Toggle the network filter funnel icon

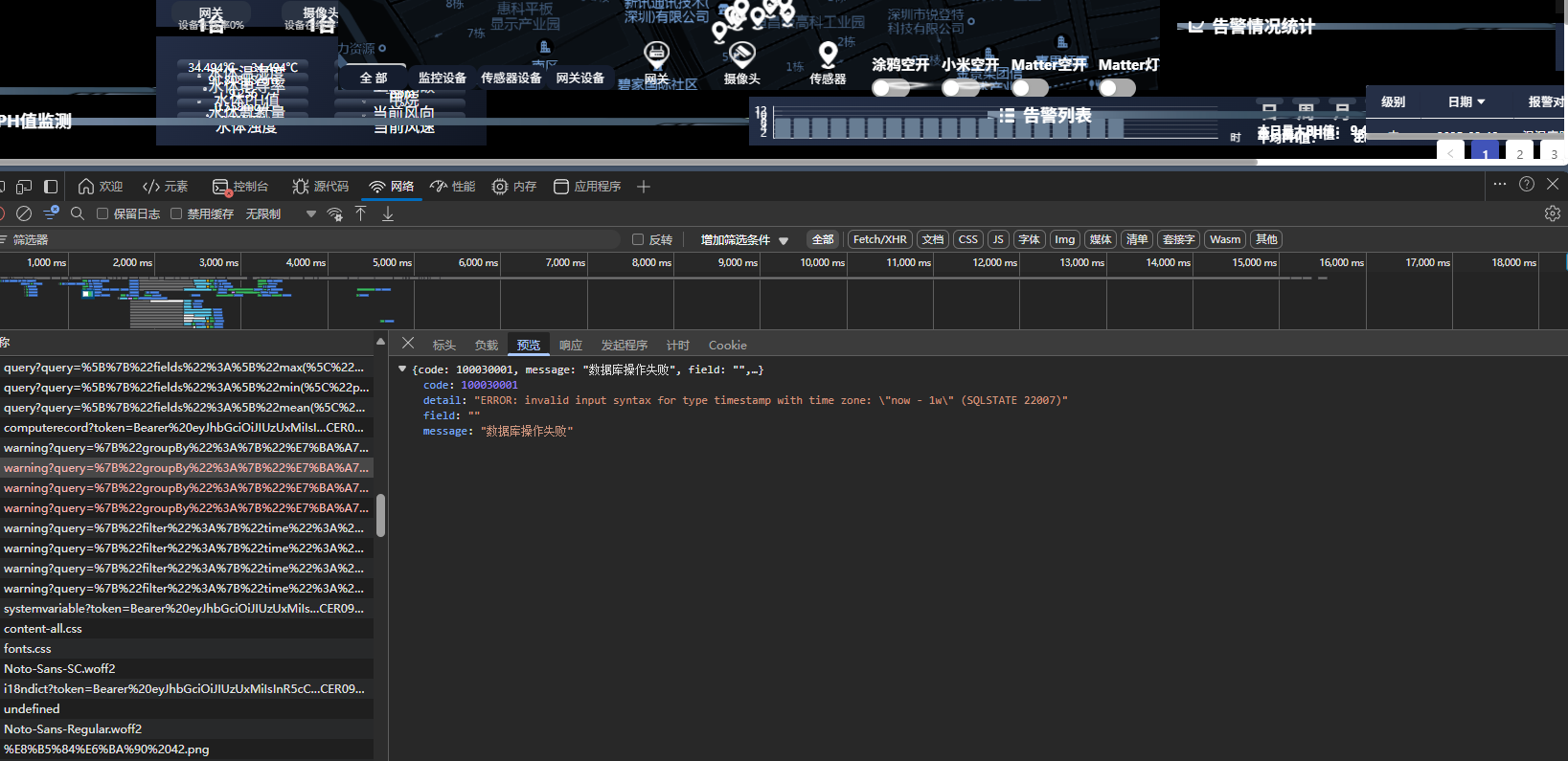click(51, 213)
